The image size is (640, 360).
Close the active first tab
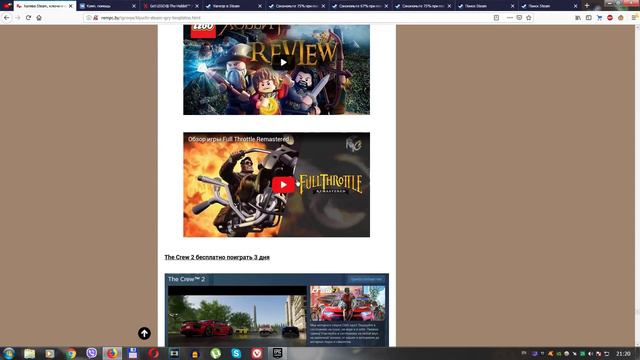pos(71,6)
